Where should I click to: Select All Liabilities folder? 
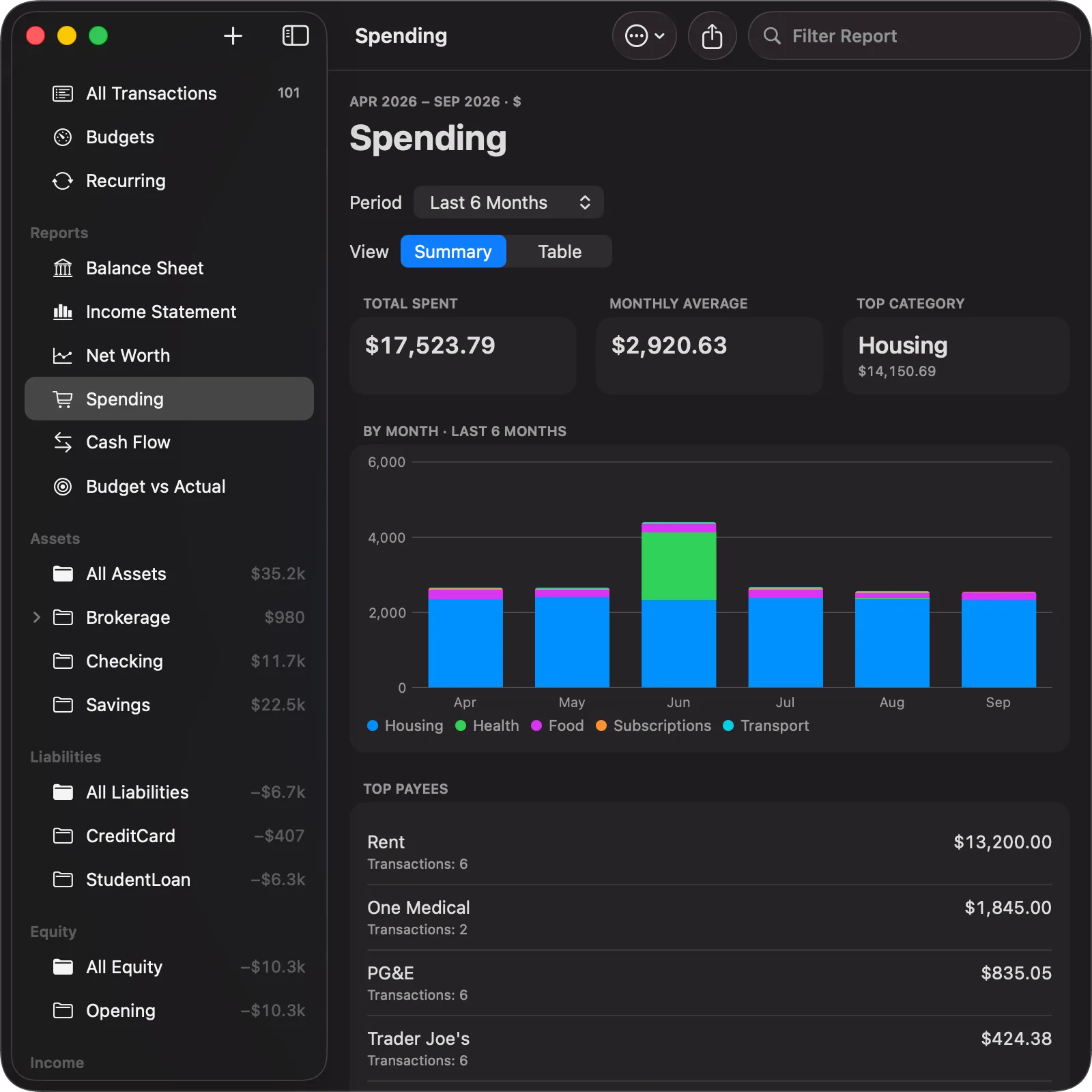point(169,792)
